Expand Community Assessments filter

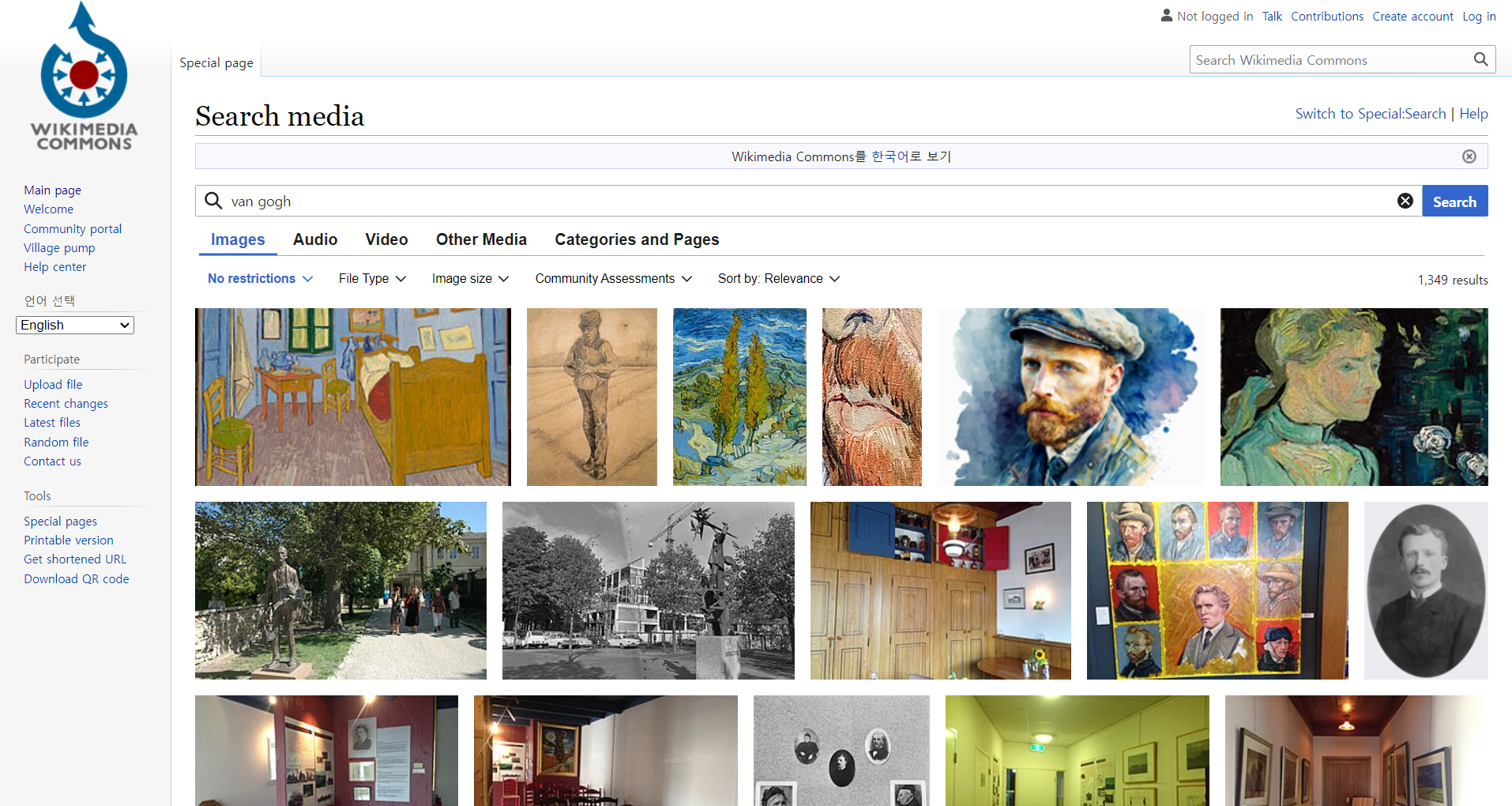tap(613, 278)
